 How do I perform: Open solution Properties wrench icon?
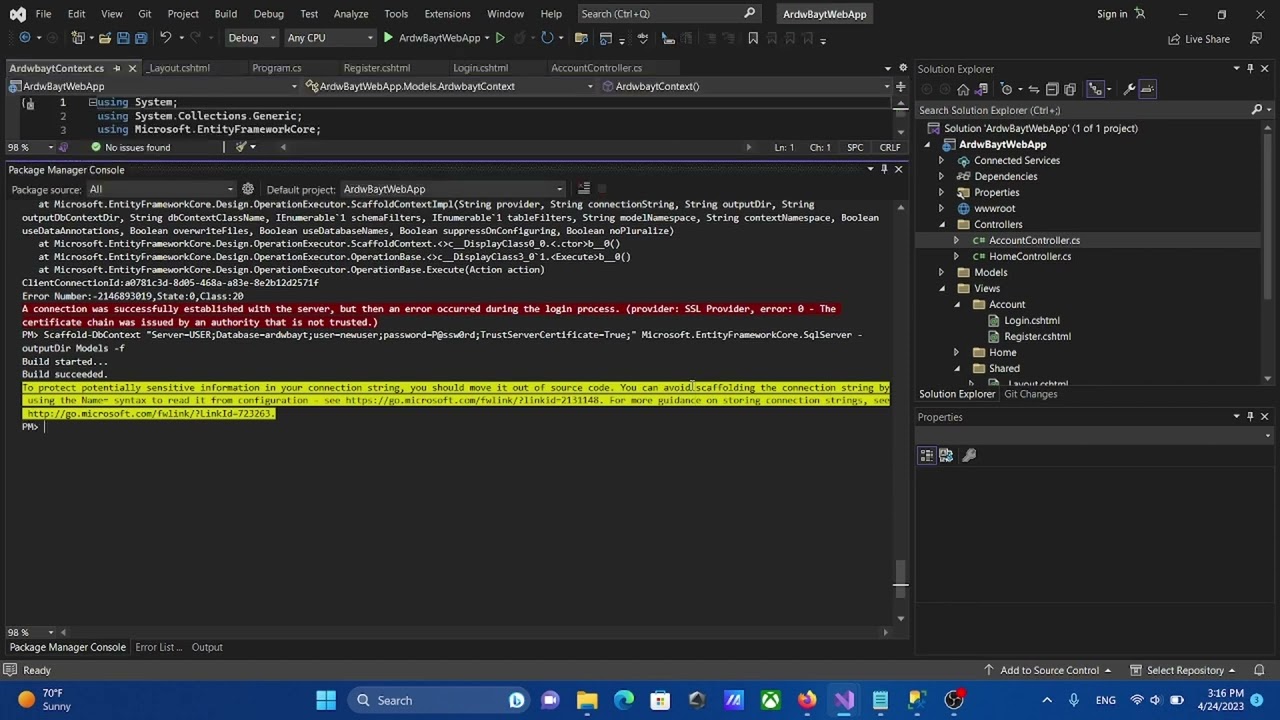pos(1129,89)
